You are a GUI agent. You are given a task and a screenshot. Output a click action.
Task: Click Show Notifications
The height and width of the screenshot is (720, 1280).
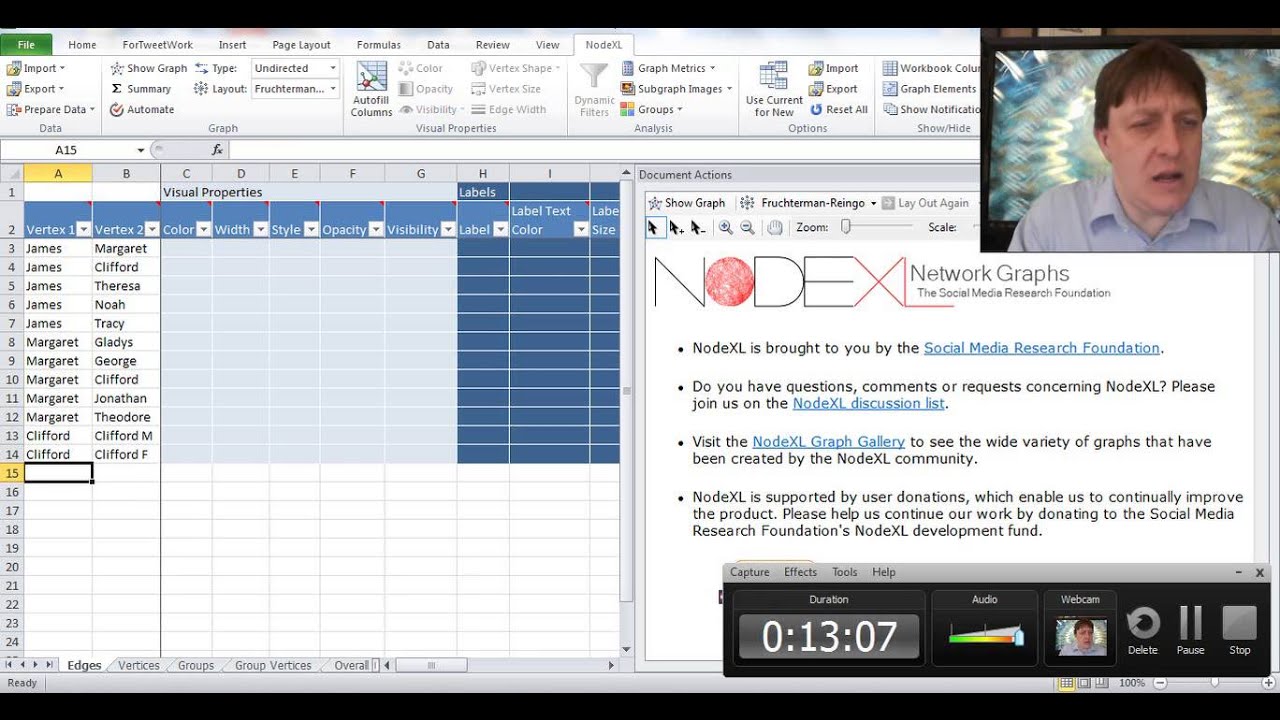(931, 110)
